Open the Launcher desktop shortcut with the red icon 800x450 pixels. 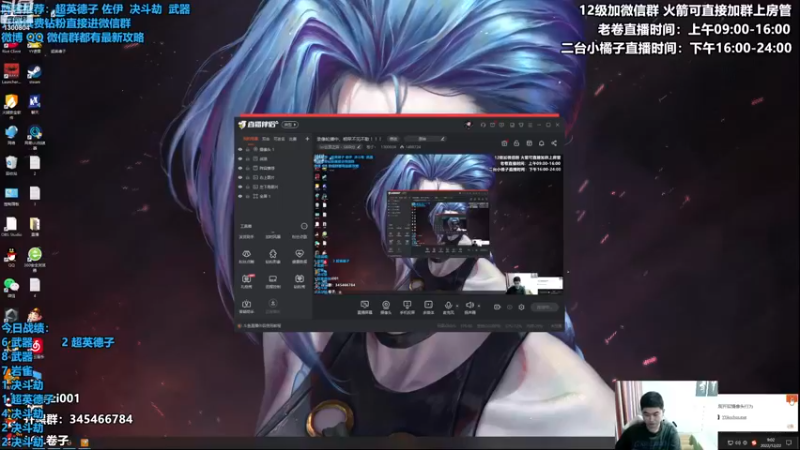(x=11, y=74)
